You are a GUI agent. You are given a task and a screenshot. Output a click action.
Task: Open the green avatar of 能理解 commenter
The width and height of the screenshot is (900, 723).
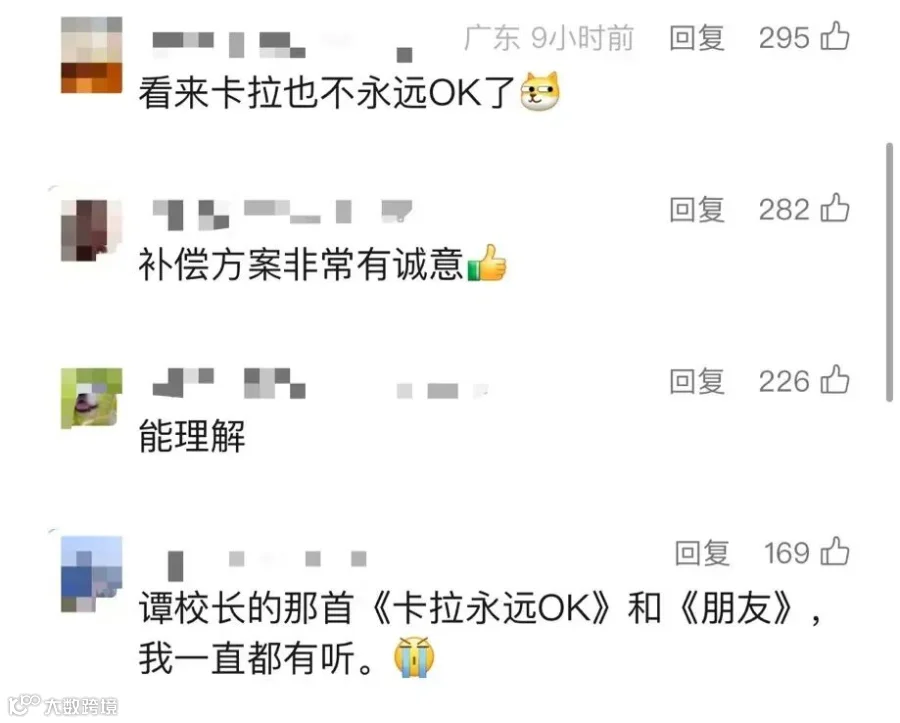[x=92, y=399]
